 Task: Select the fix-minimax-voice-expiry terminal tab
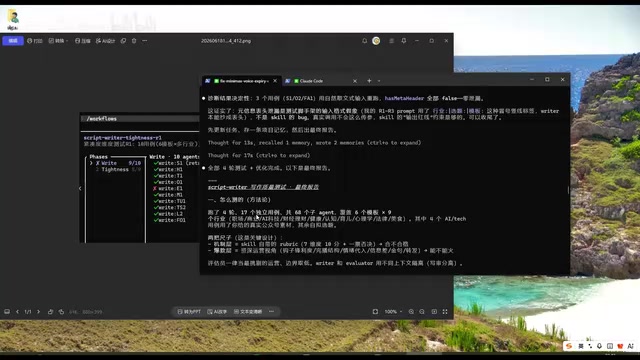241,81
